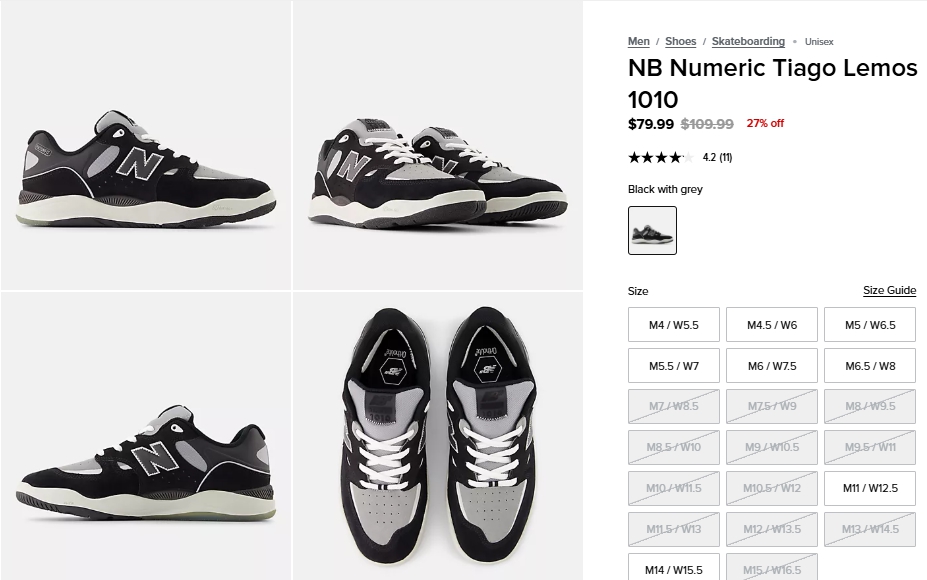Open the top-down pair shoe photo
The height and width of the screenshot is (580, 927).
[437, 436]
